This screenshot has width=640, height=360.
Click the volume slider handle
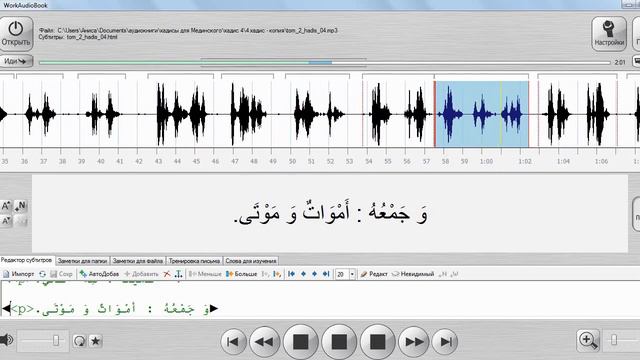coord(56,340)
